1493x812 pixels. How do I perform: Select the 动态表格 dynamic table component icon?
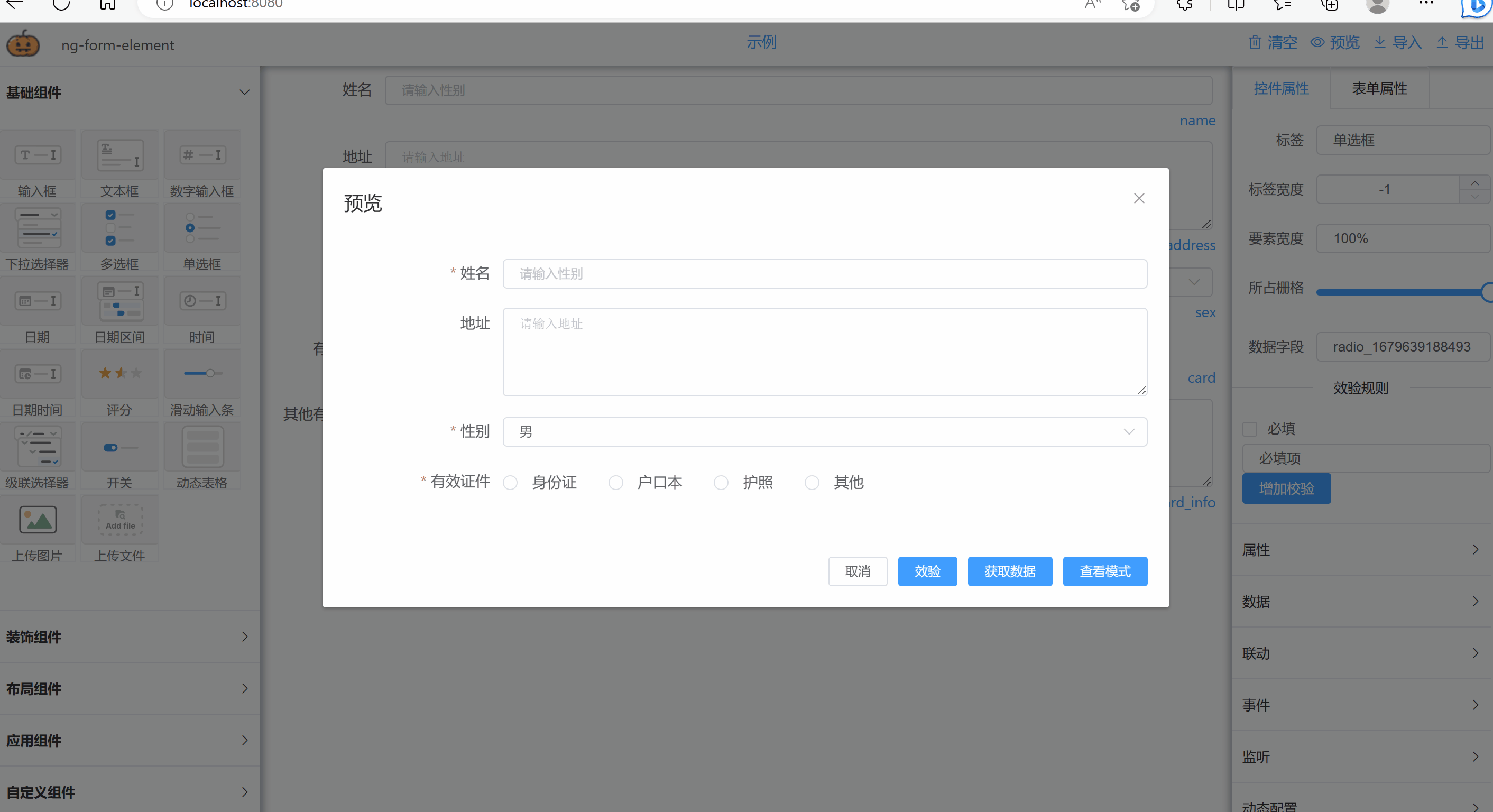202,447
